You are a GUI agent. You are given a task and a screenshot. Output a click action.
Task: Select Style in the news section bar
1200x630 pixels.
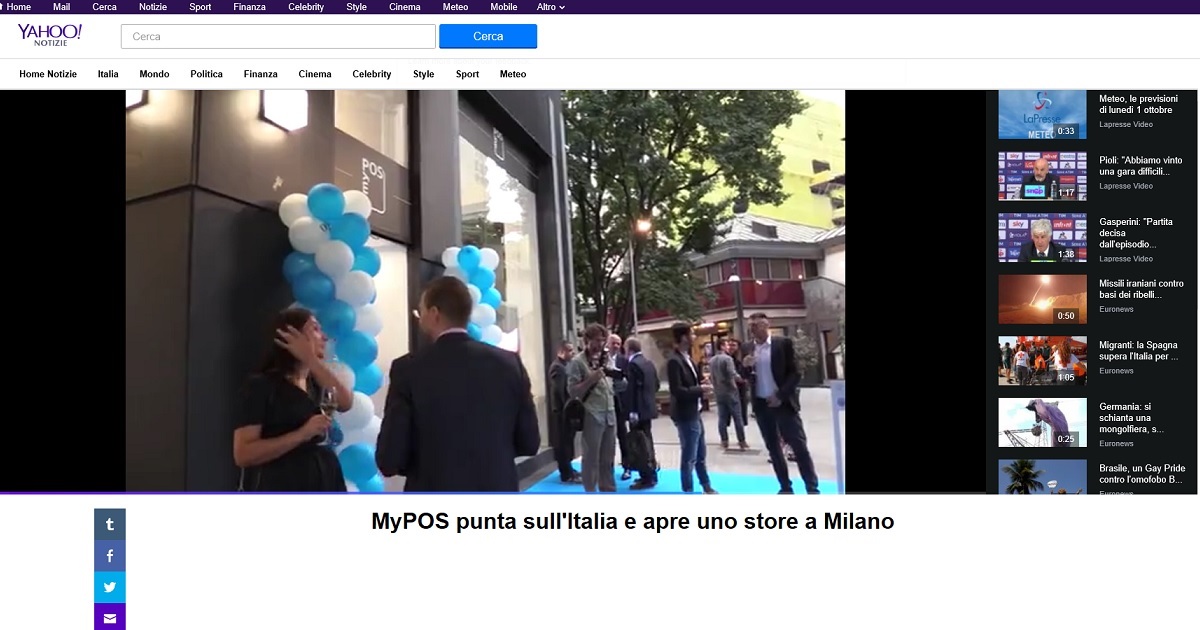(x=424, y=74)
